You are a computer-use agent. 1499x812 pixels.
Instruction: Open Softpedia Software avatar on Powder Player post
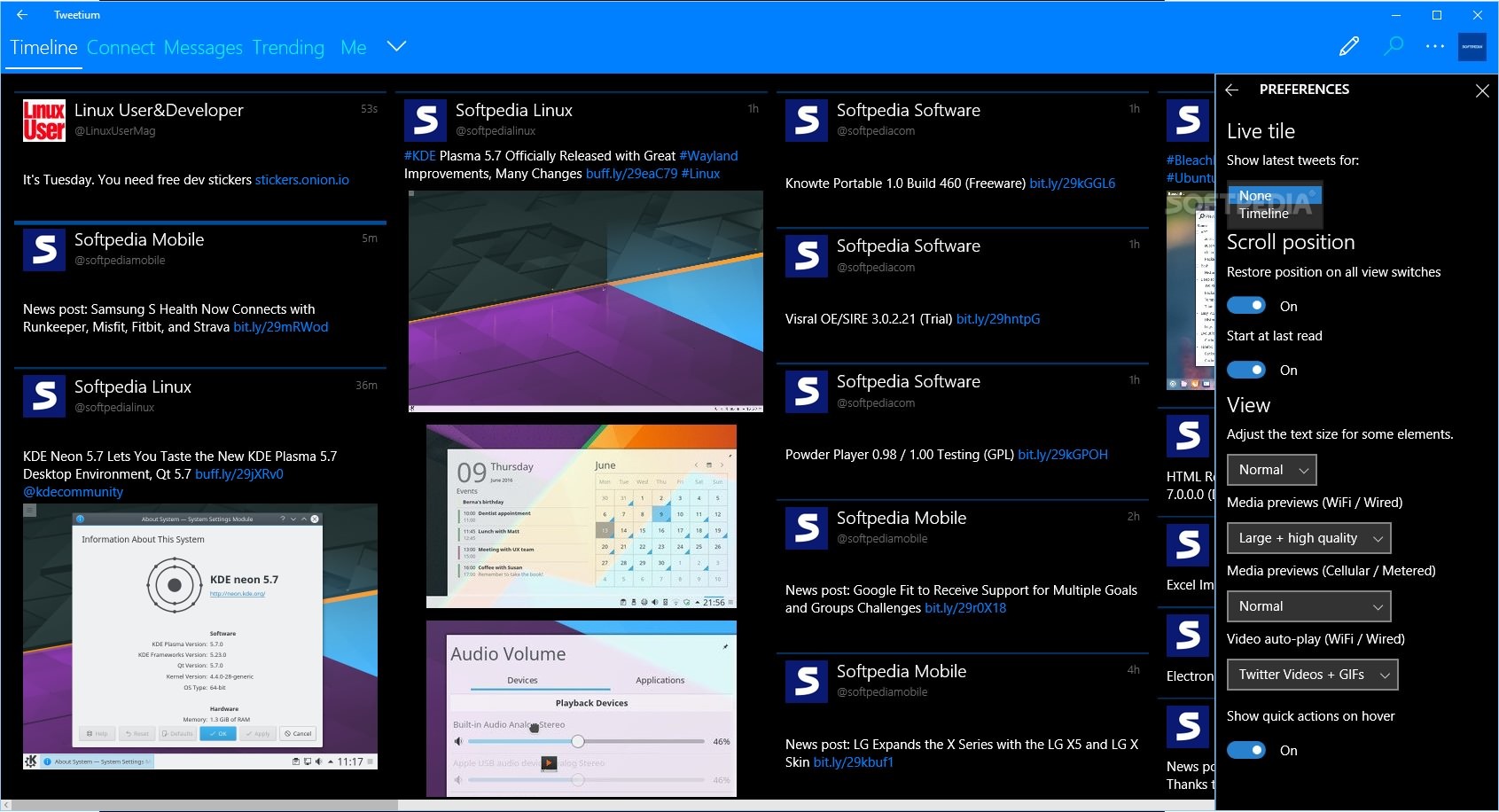tap(807, 392)
